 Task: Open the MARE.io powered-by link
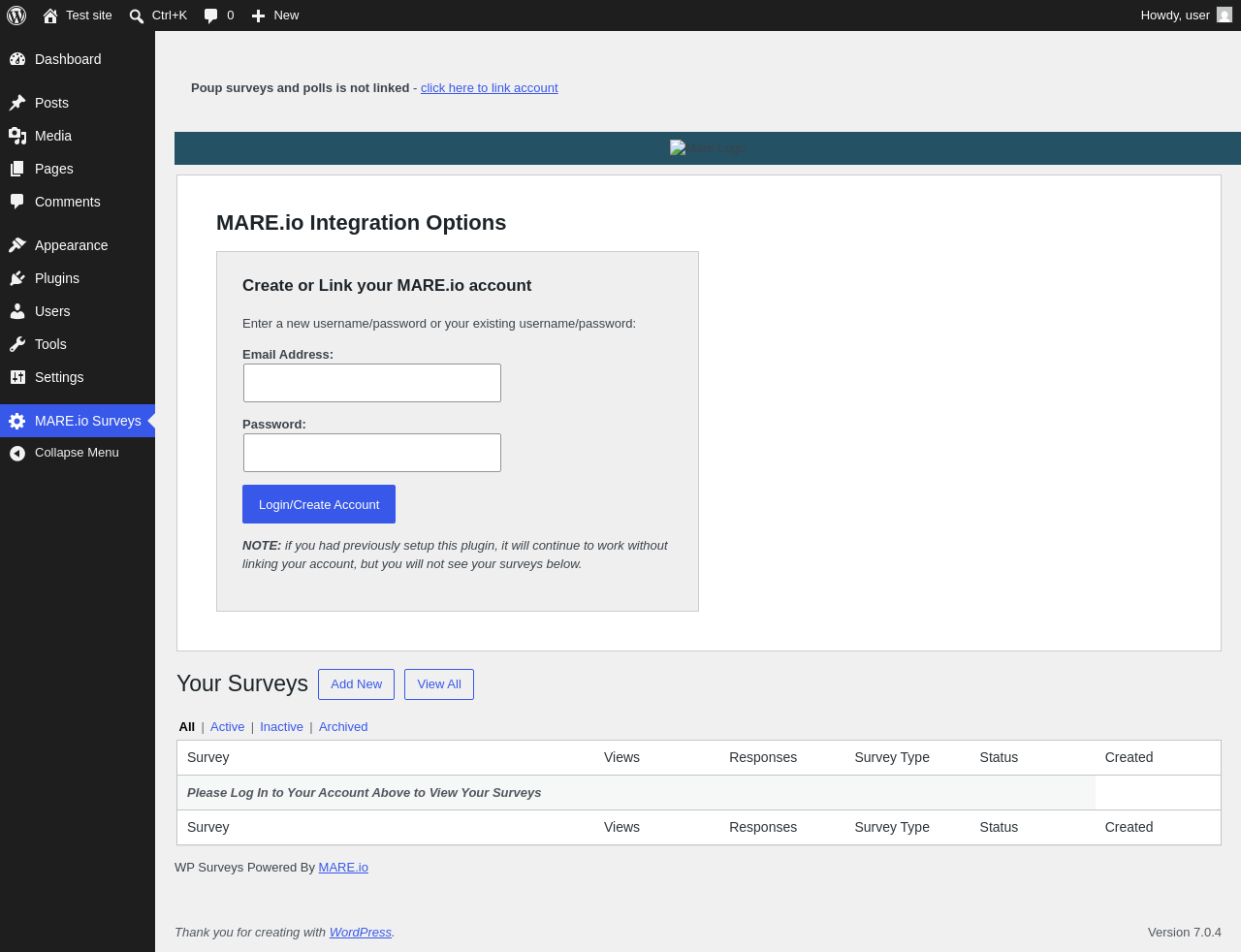(343, 868)
